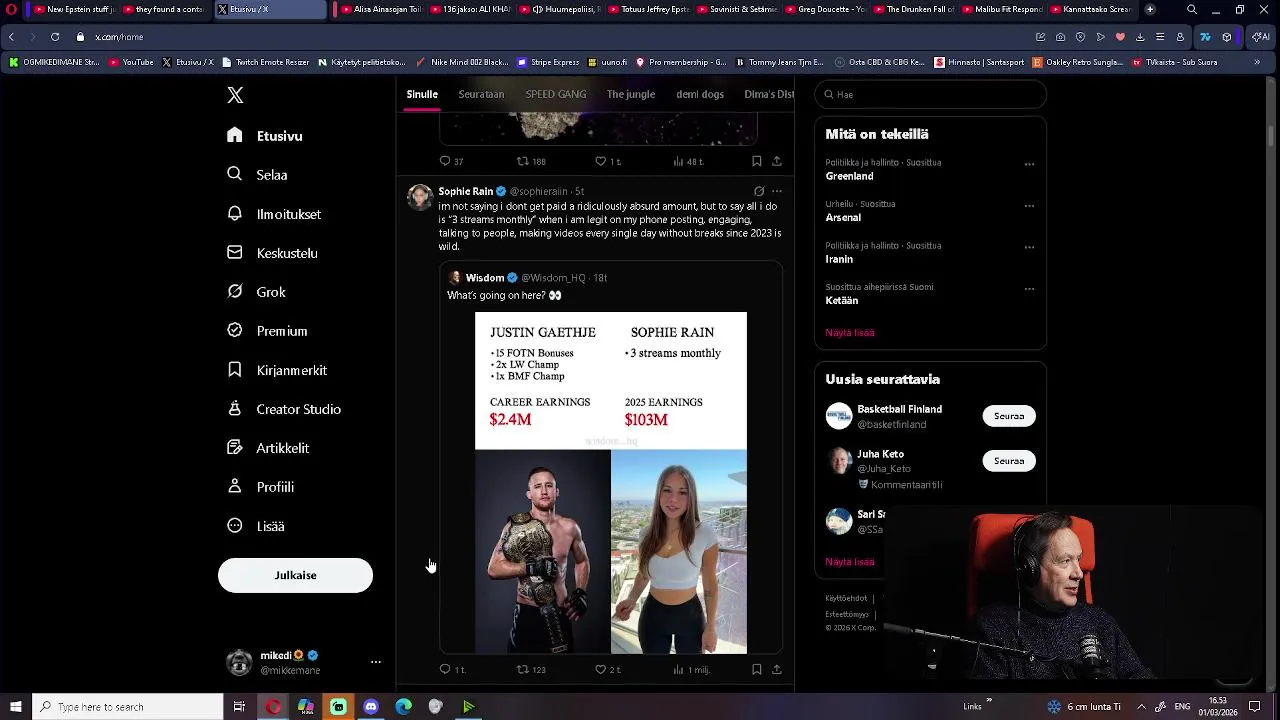The image size is (1280, 720).
Task: Click the Julkaise post button
Action: pyautogui.click(x=295, y=575)
